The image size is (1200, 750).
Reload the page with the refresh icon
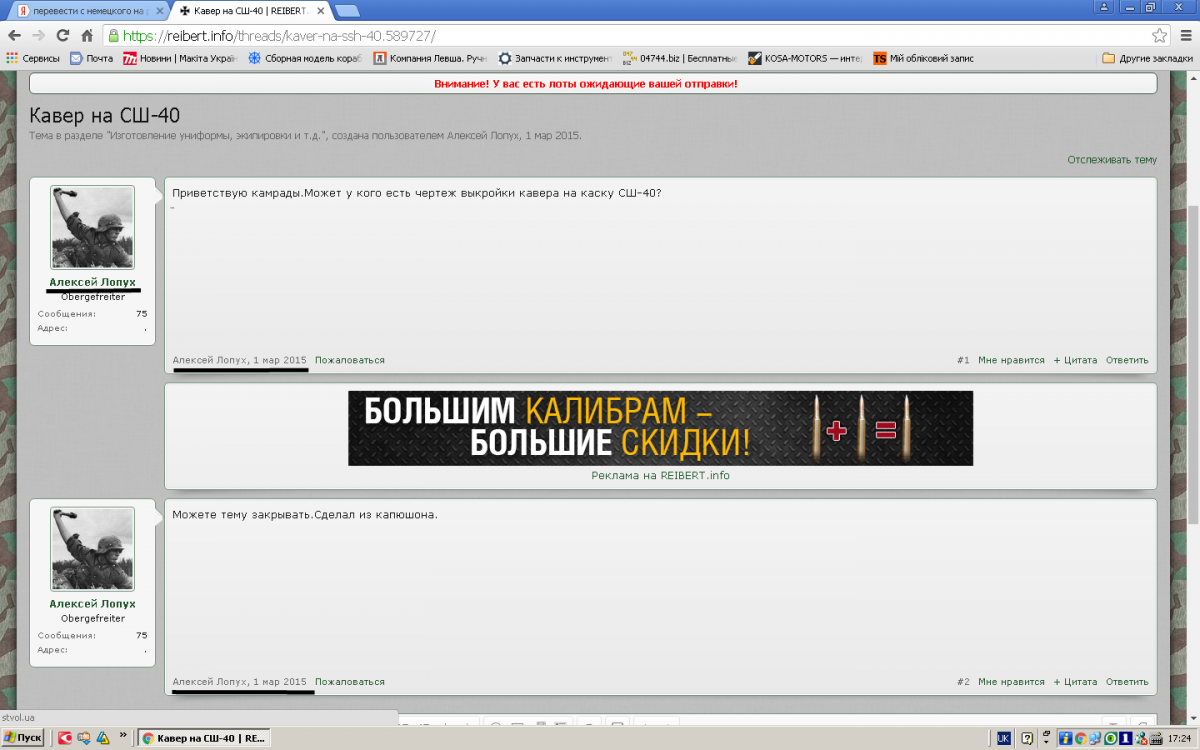coord(63,35)
